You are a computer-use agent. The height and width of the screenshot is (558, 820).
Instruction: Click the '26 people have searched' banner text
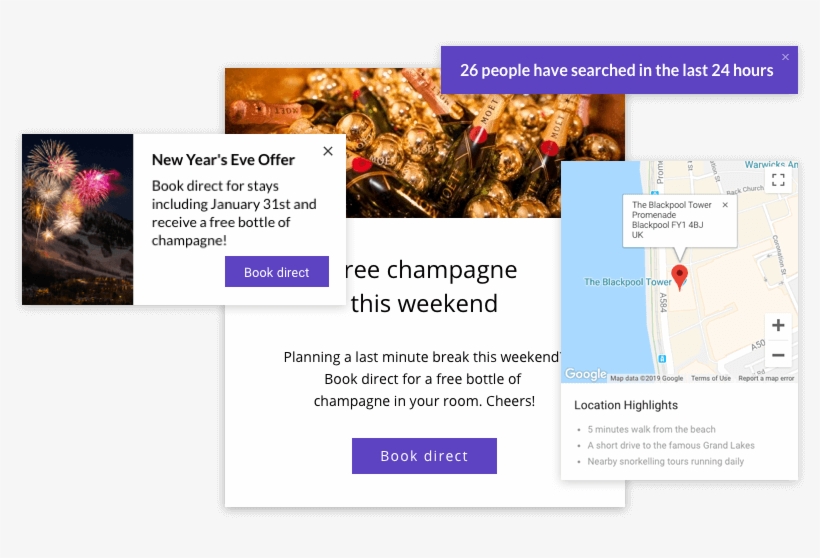tap(616, 70)
